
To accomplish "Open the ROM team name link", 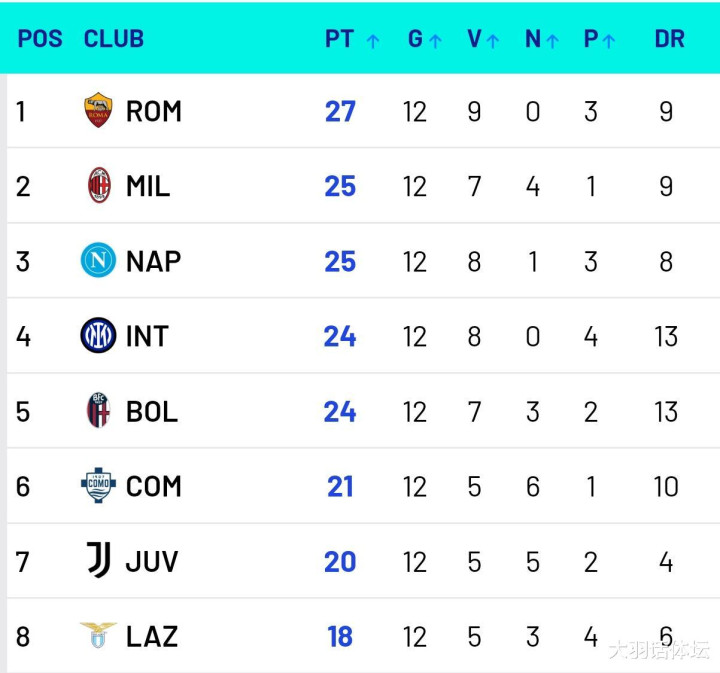I will pos(154,111).
